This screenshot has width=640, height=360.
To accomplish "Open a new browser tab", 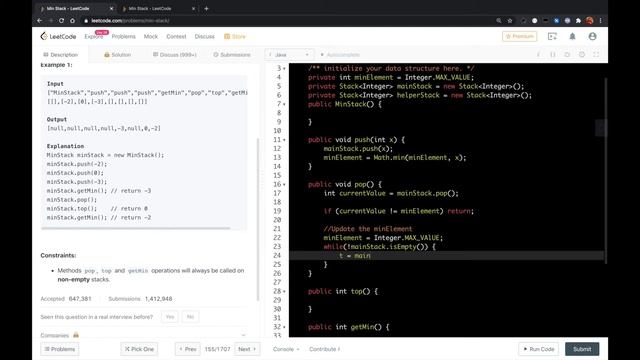I will 206,8.
